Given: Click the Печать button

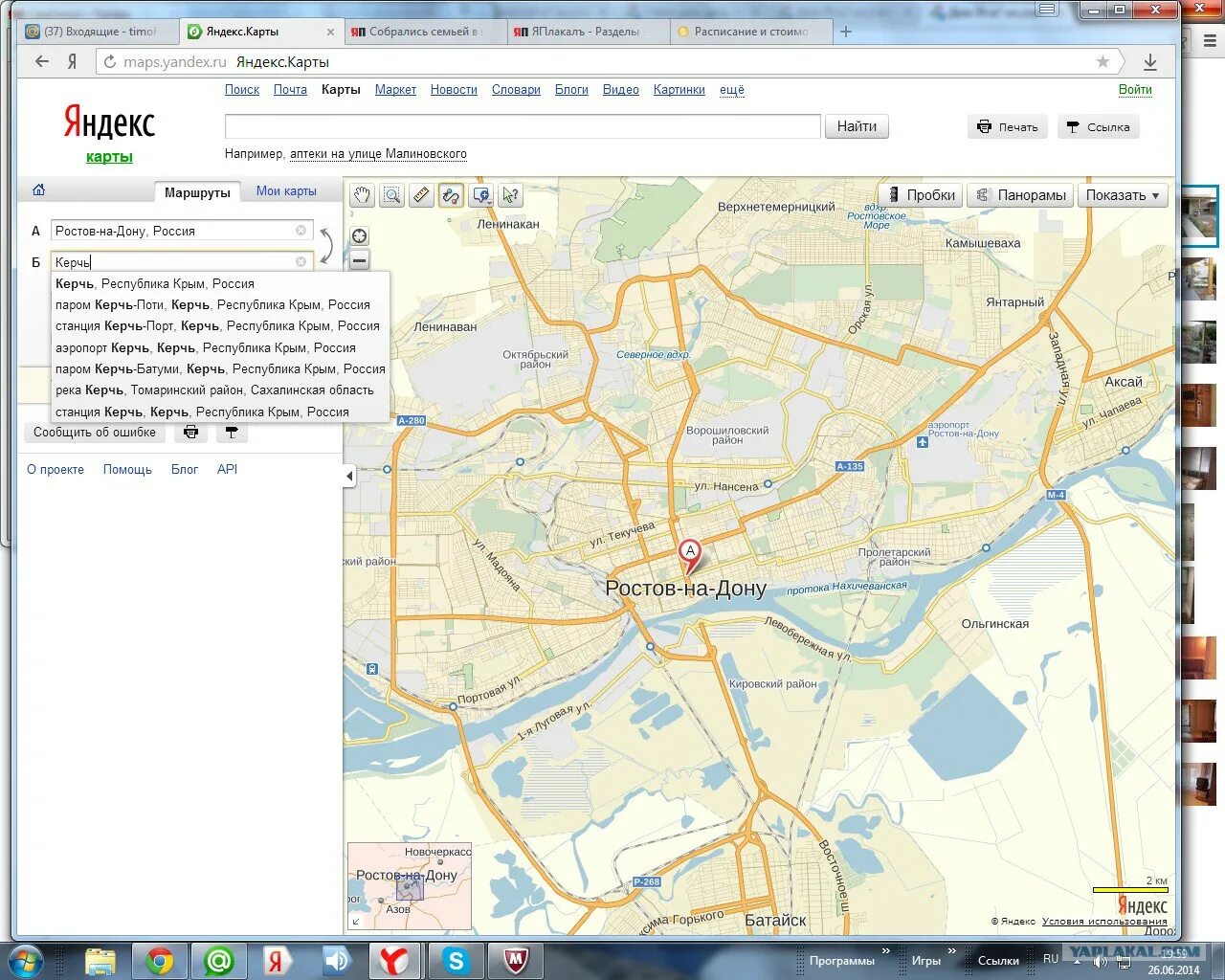Looking at the screenshot, I should [x=1008, y=126].
